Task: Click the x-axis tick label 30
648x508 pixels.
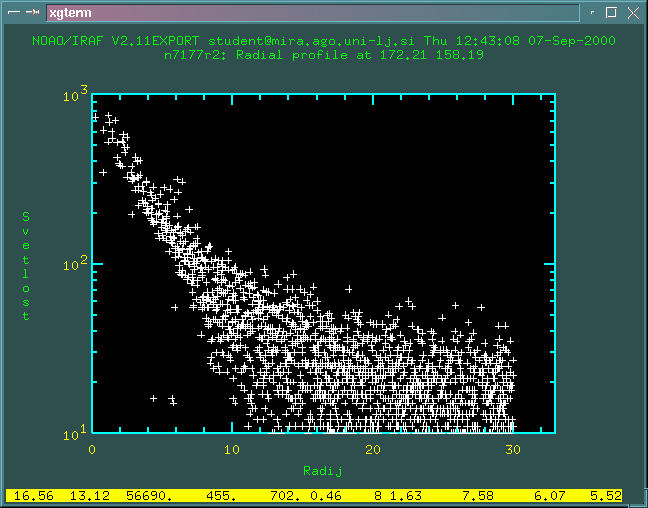Action: point(513,450)
